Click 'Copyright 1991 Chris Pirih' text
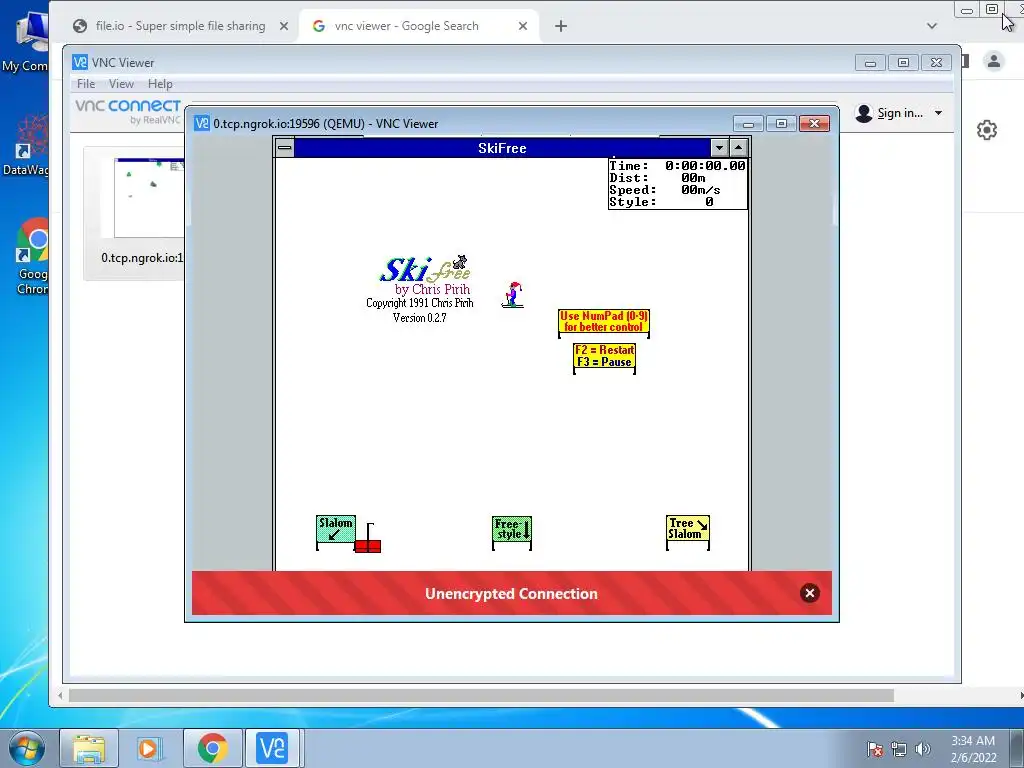1024x768 pixels. point(420,303)
